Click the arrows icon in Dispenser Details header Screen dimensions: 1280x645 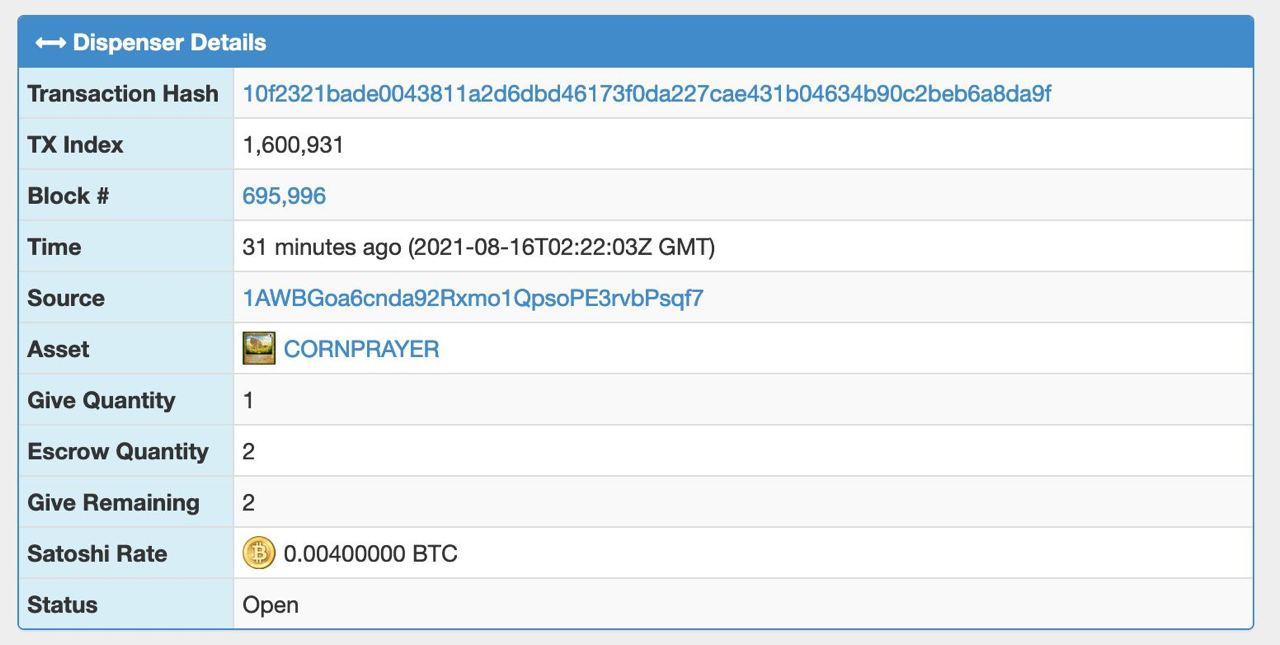click(x=51, y=43)
